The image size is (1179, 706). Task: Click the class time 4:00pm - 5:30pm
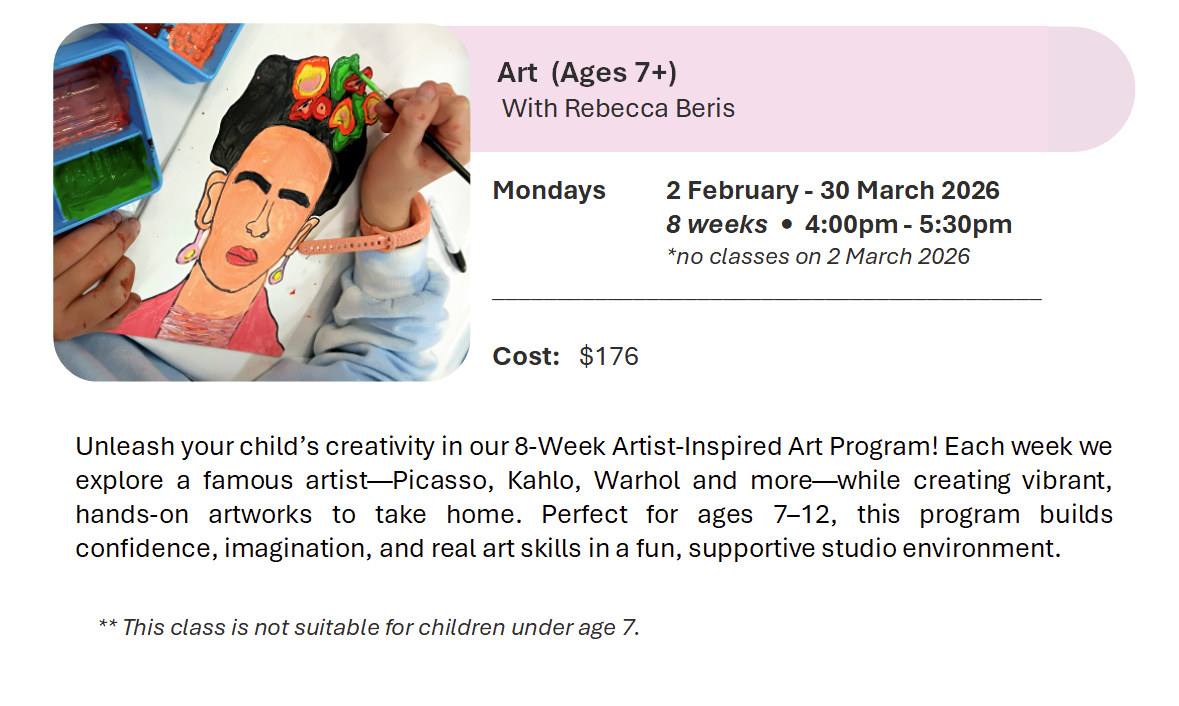pyautogui.click(x=908, y=224)
